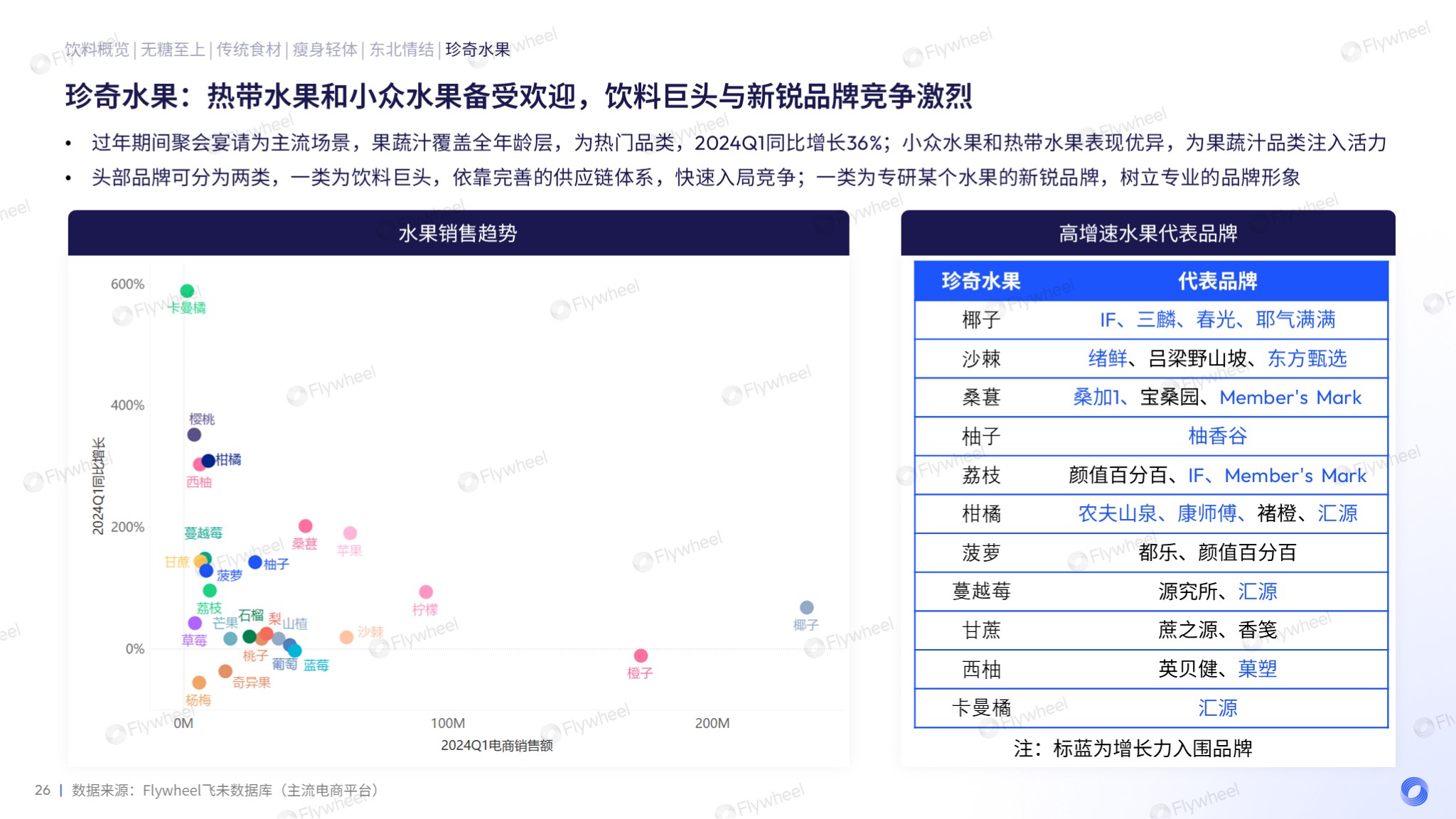Open the 瘦身轻体 section tab

[325, 49]
